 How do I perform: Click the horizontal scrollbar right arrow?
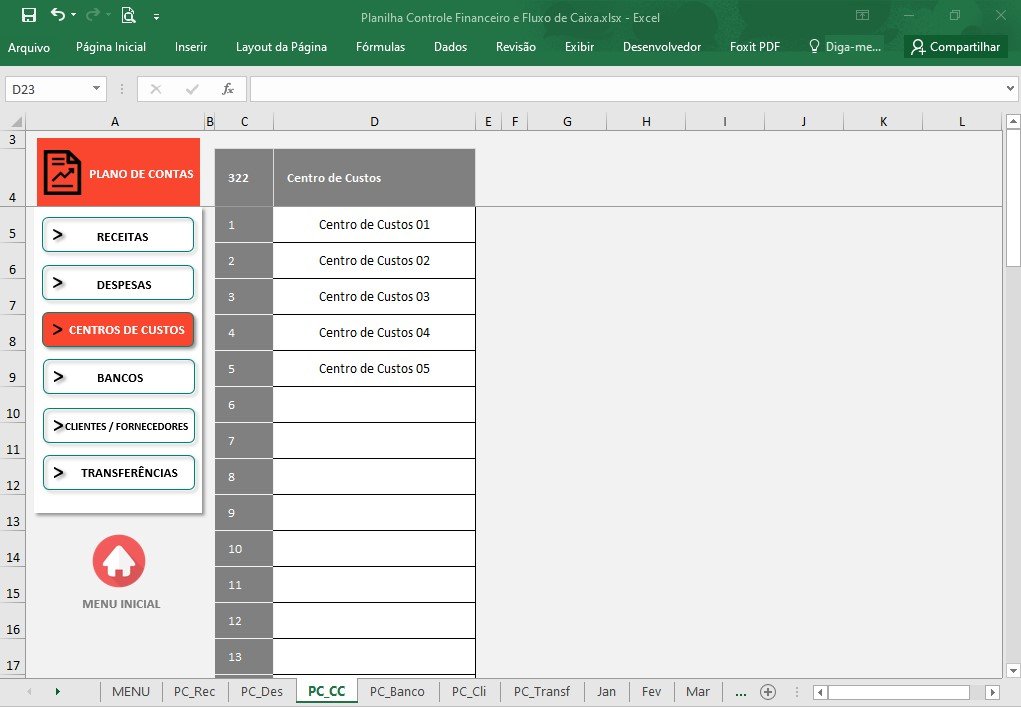(992, 692)
